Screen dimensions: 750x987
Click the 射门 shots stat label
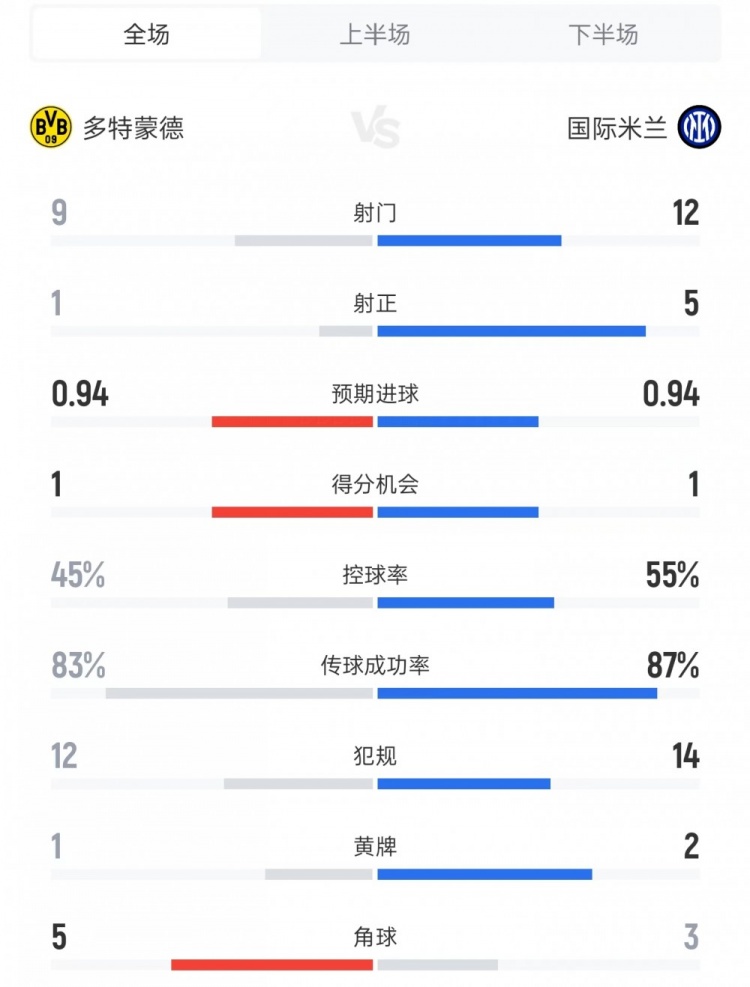point(375,213)
